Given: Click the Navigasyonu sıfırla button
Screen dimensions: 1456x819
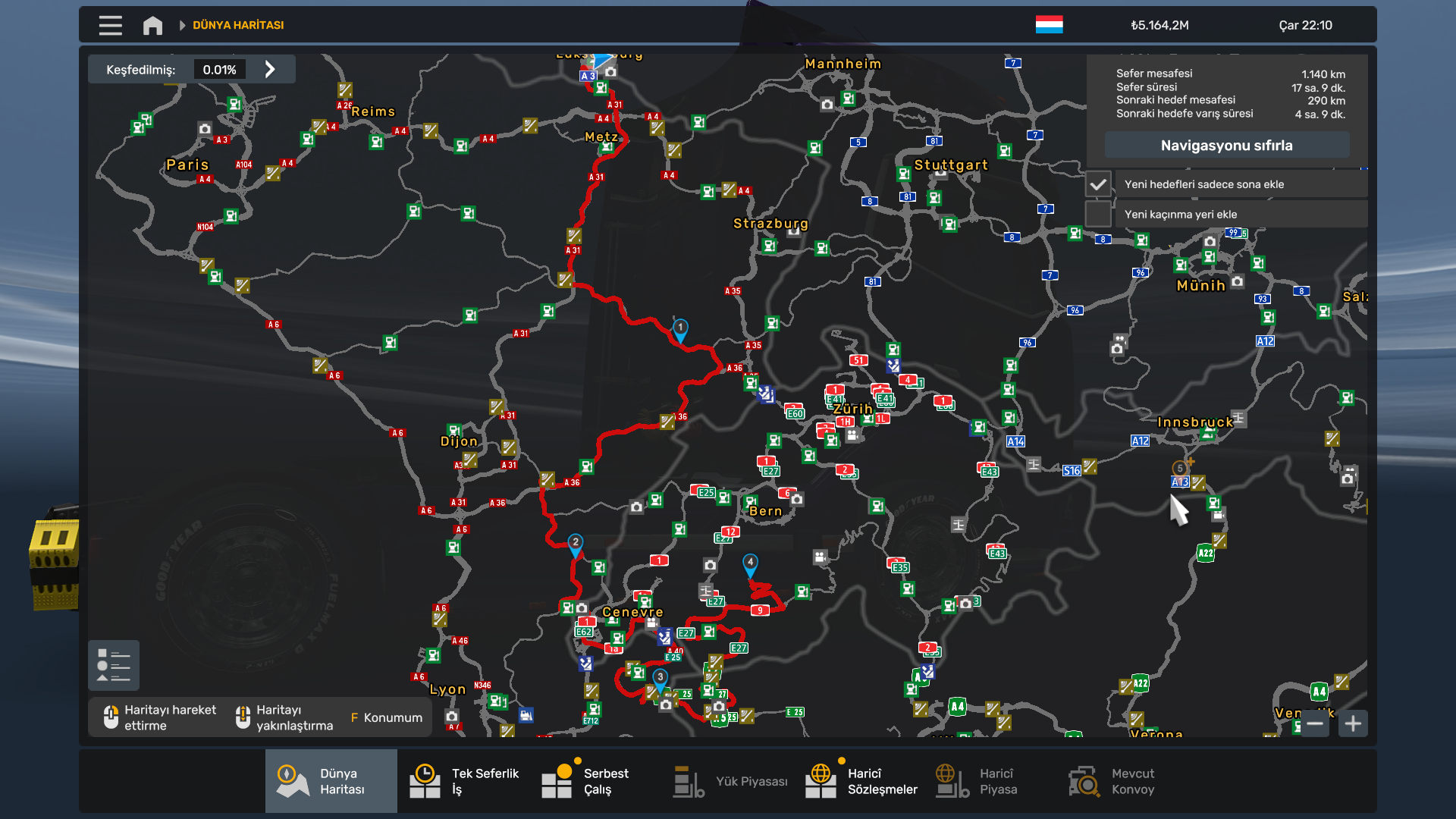Looking at the screenshot, I should pyautogui.click(x=1226, y=145).
